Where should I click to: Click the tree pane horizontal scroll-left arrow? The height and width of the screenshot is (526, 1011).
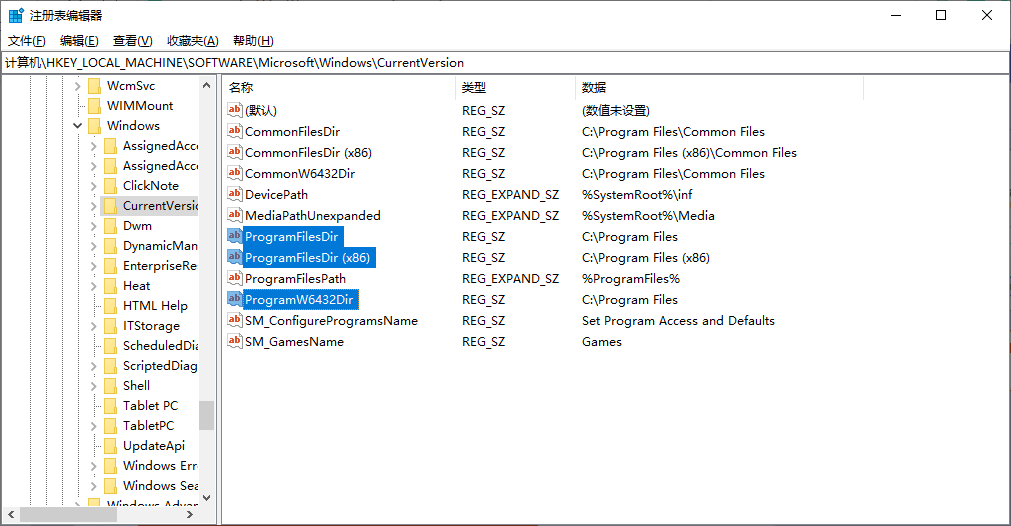(x=10, y=514)
